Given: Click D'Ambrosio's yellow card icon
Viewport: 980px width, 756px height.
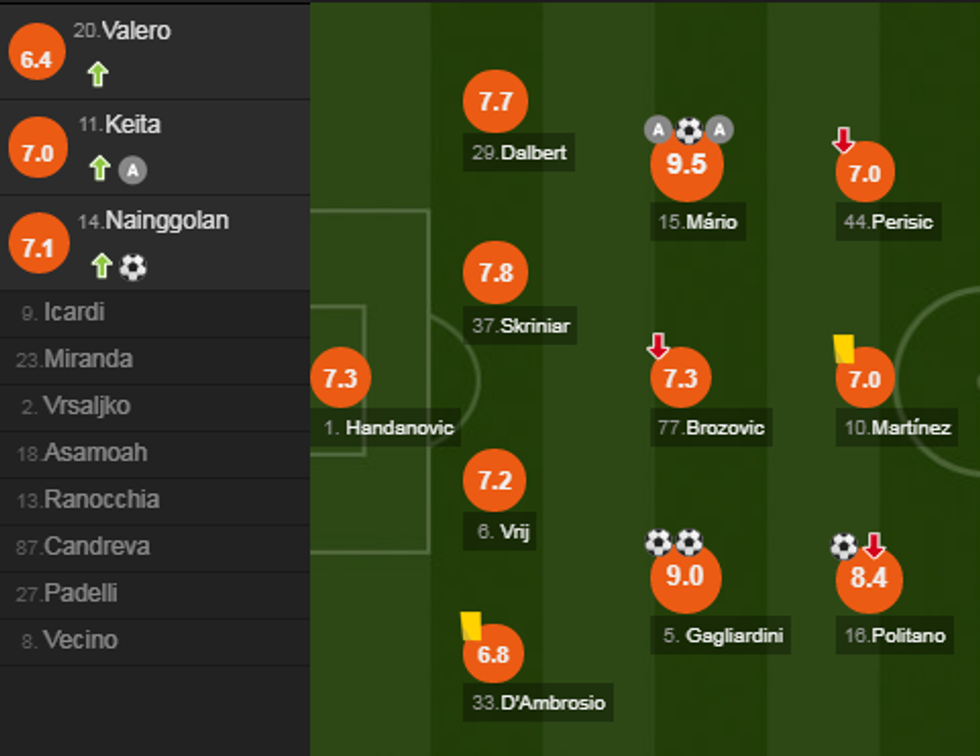Looking at the screenshot, I should [x=470, y=626].
